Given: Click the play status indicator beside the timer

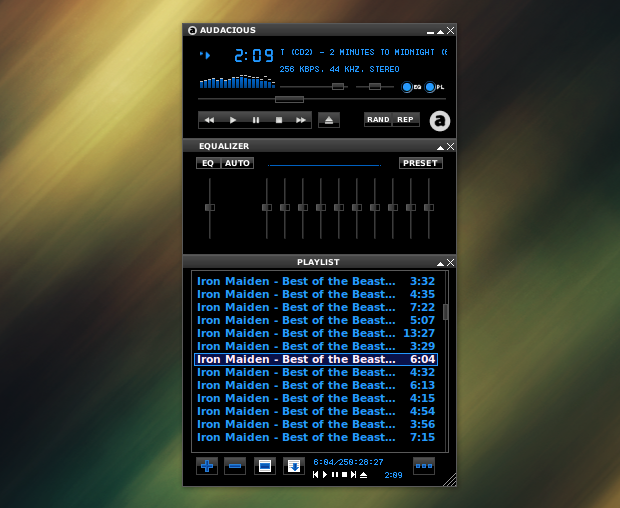Looking at the screenshot, I should coord(205,55).
